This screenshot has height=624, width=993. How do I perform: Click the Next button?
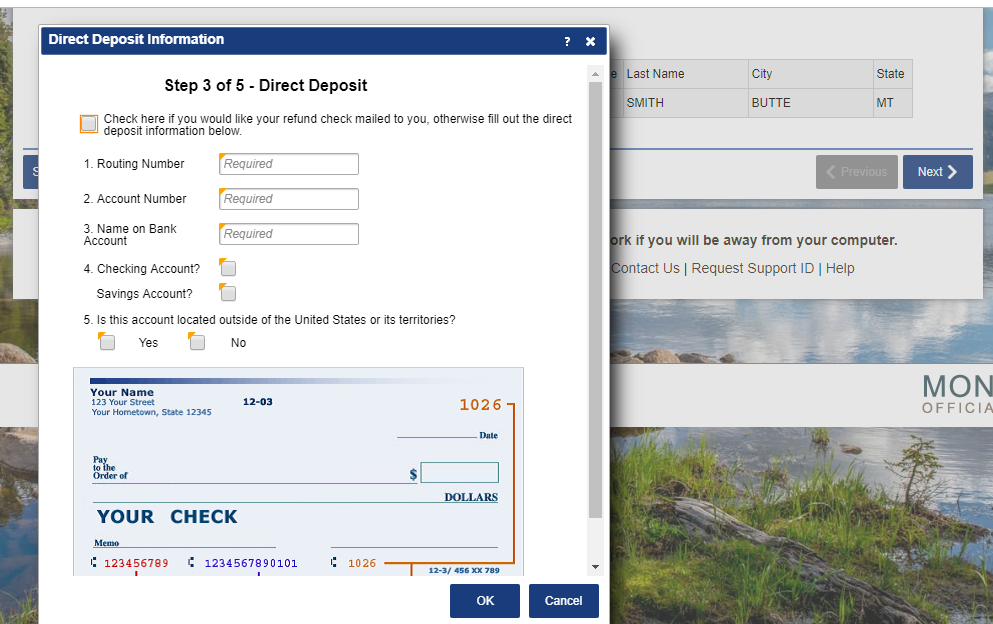coord(936,171)
